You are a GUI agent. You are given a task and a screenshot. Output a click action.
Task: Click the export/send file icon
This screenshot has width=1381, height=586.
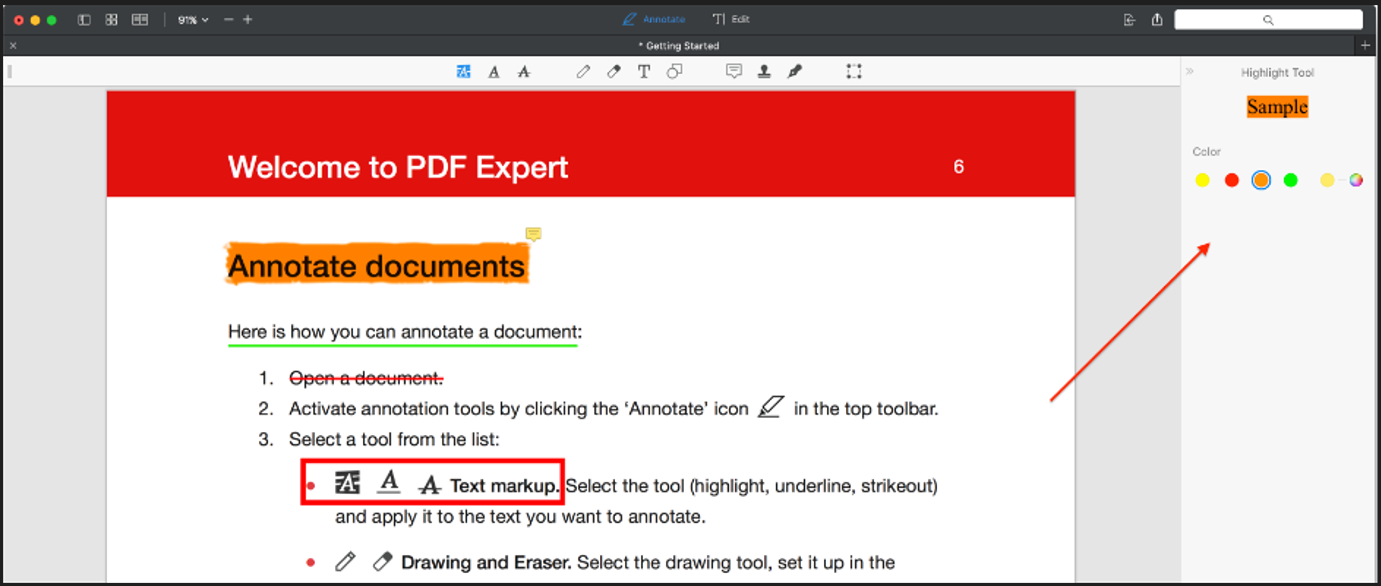click(1130, 20)
